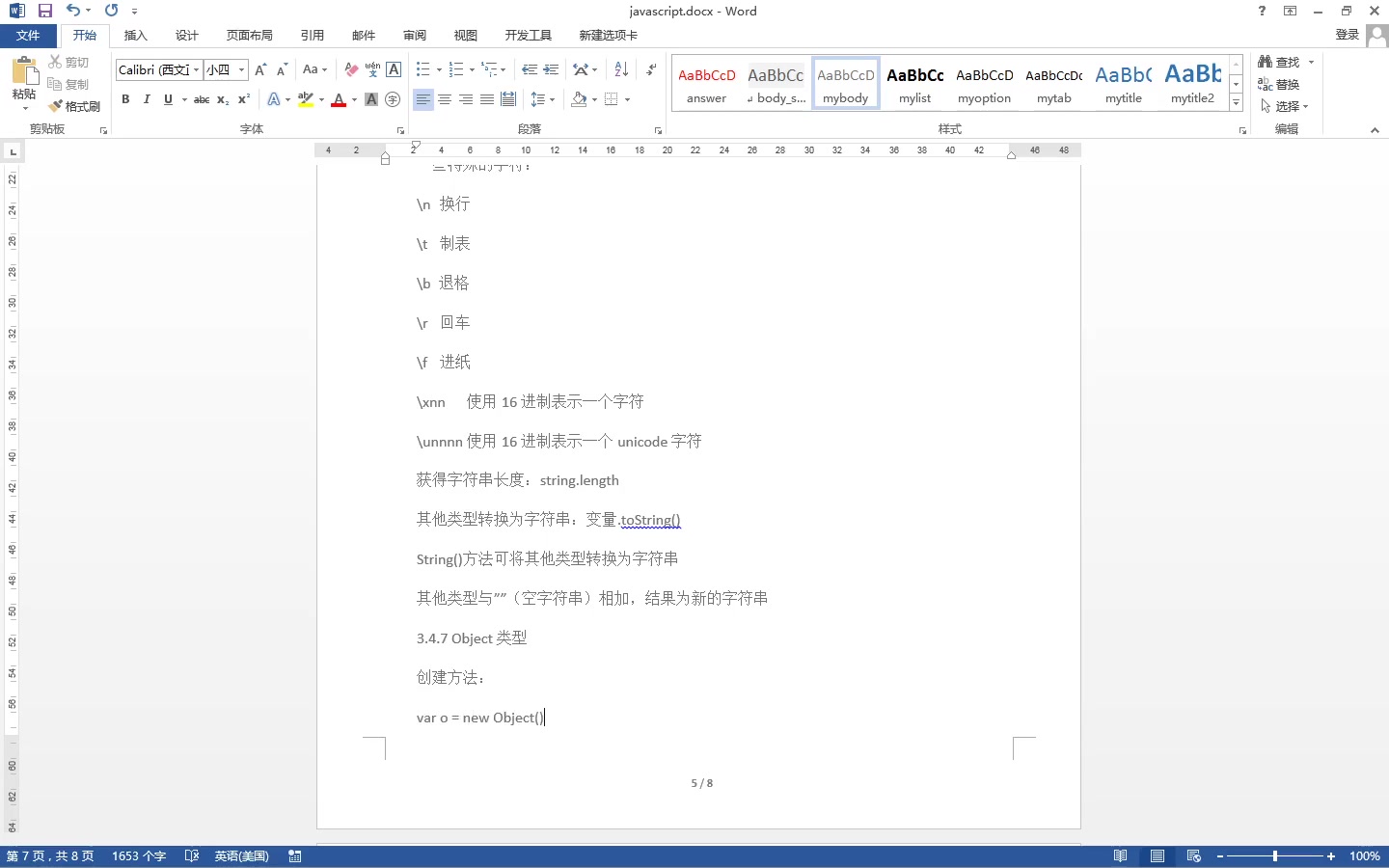Right-align the paragraph
This screenshot has width=1389, height=868.
pos(466,99)
